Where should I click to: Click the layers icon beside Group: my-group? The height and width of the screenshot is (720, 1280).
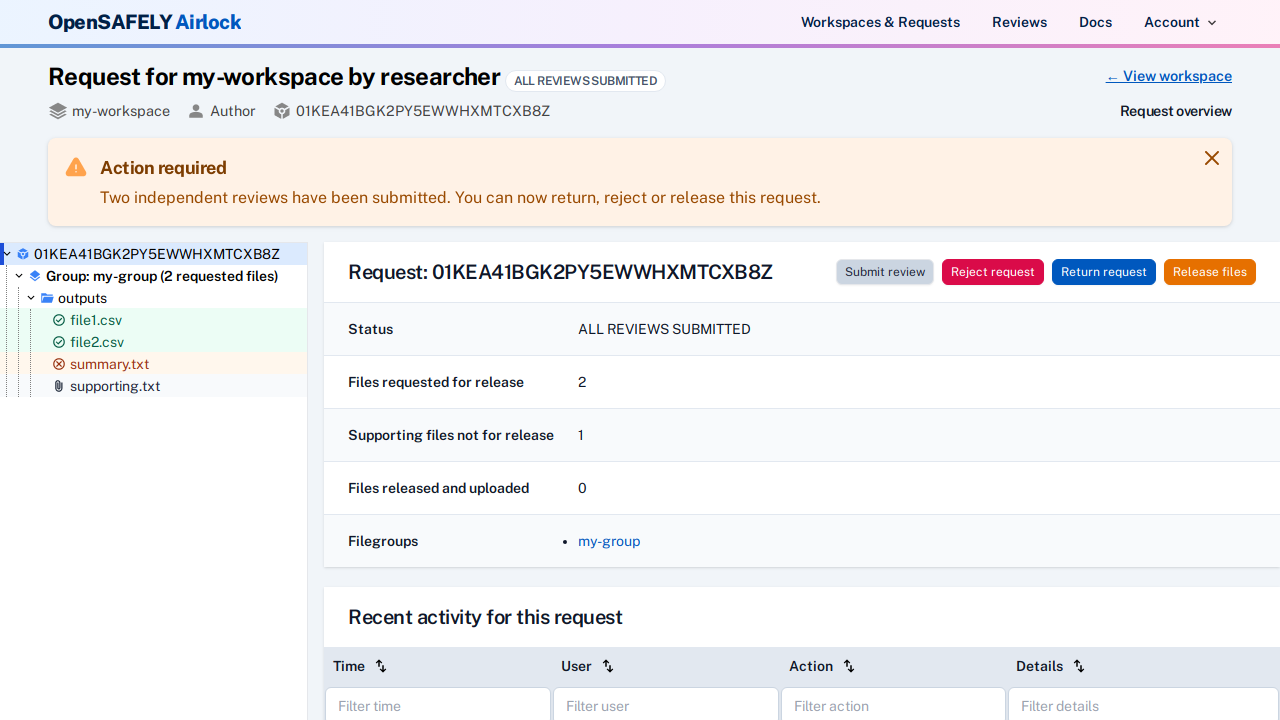pyautogui.click(x=35, y=276)
